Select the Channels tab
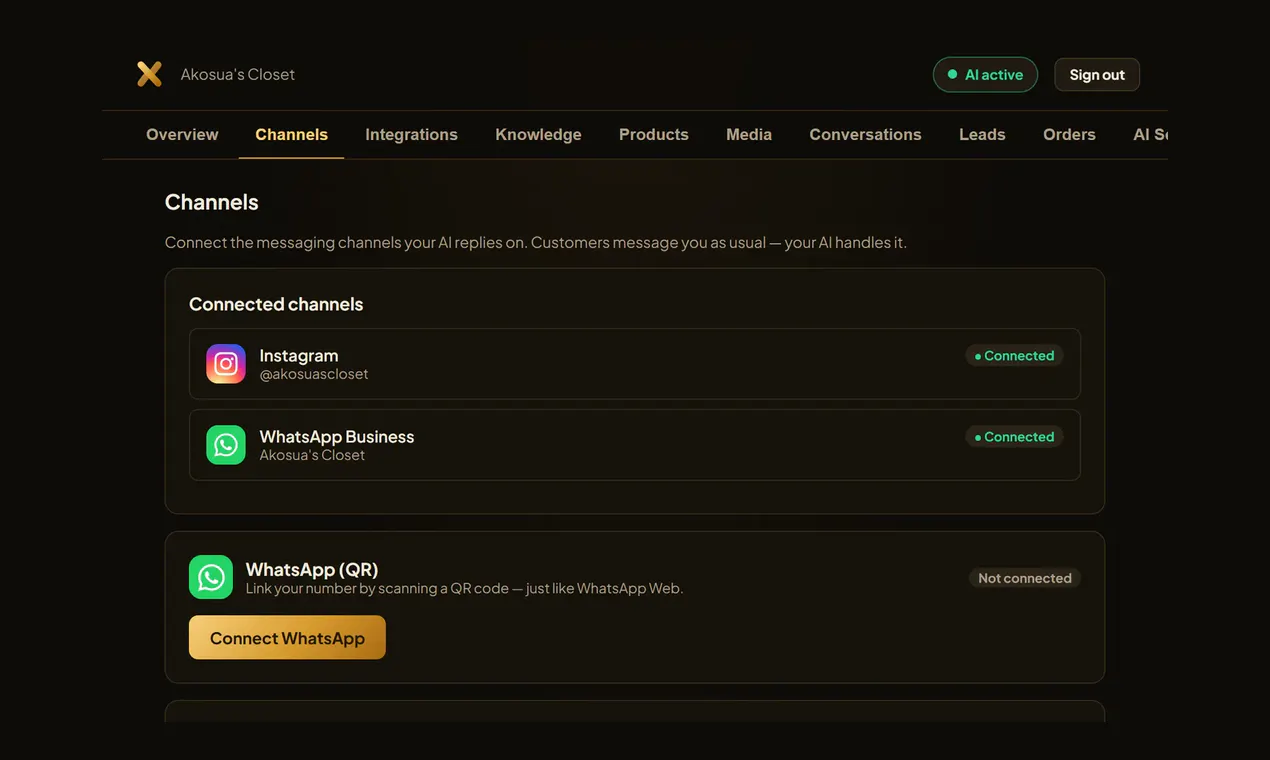This screenshot has width=1270, height=760. click(x=291, y=134)
